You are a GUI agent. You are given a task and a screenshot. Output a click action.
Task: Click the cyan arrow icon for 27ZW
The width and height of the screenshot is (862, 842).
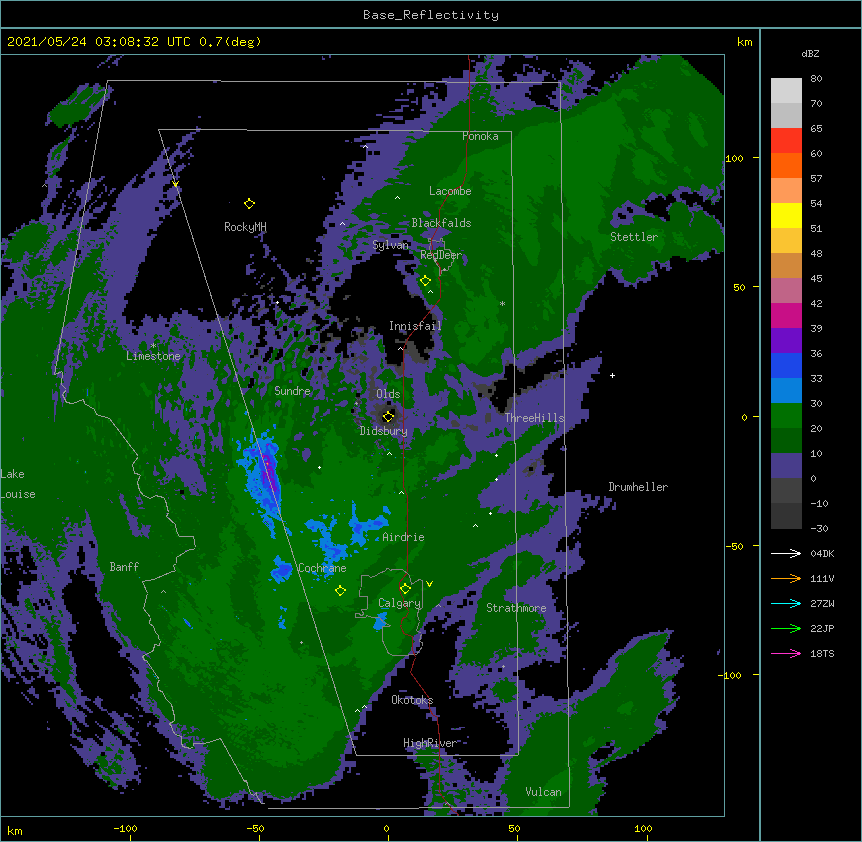786,603
